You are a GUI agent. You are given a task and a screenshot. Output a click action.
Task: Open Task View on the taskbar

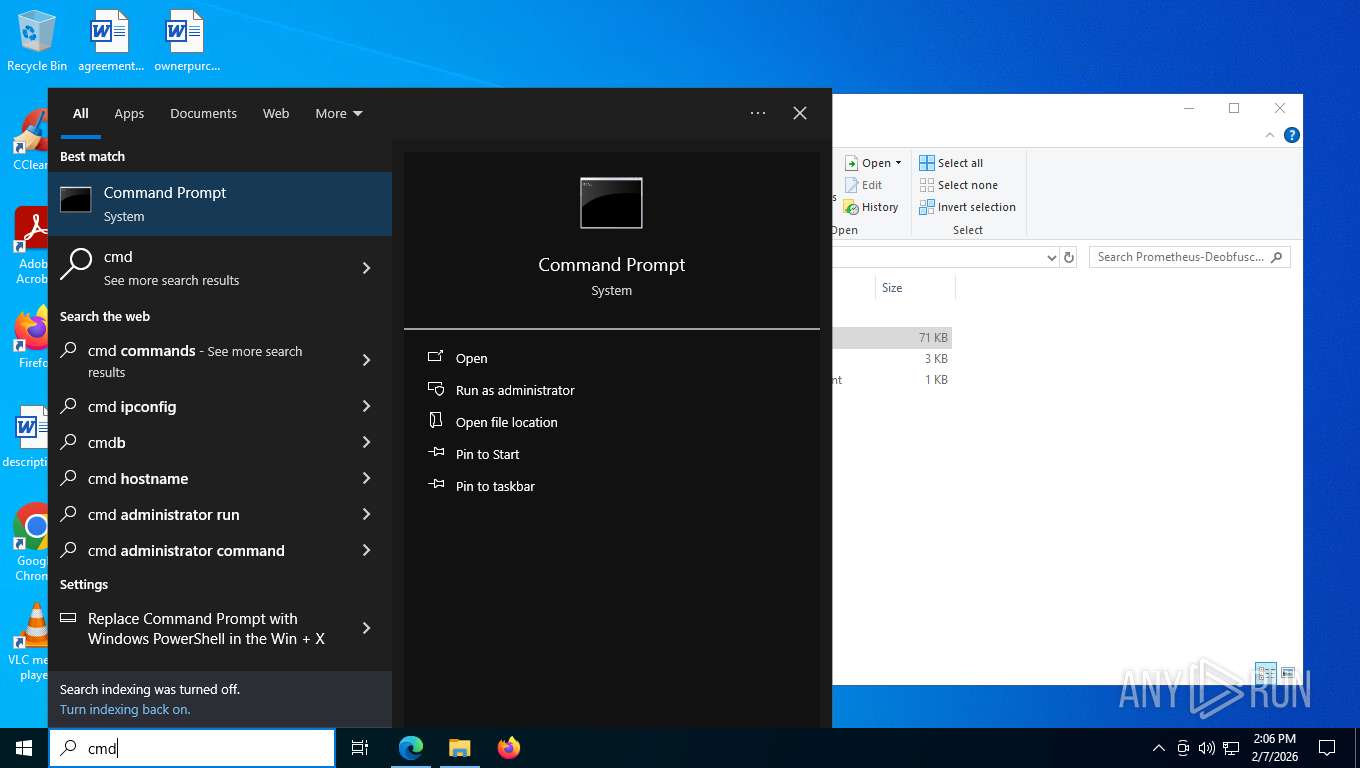coord(360,748)
